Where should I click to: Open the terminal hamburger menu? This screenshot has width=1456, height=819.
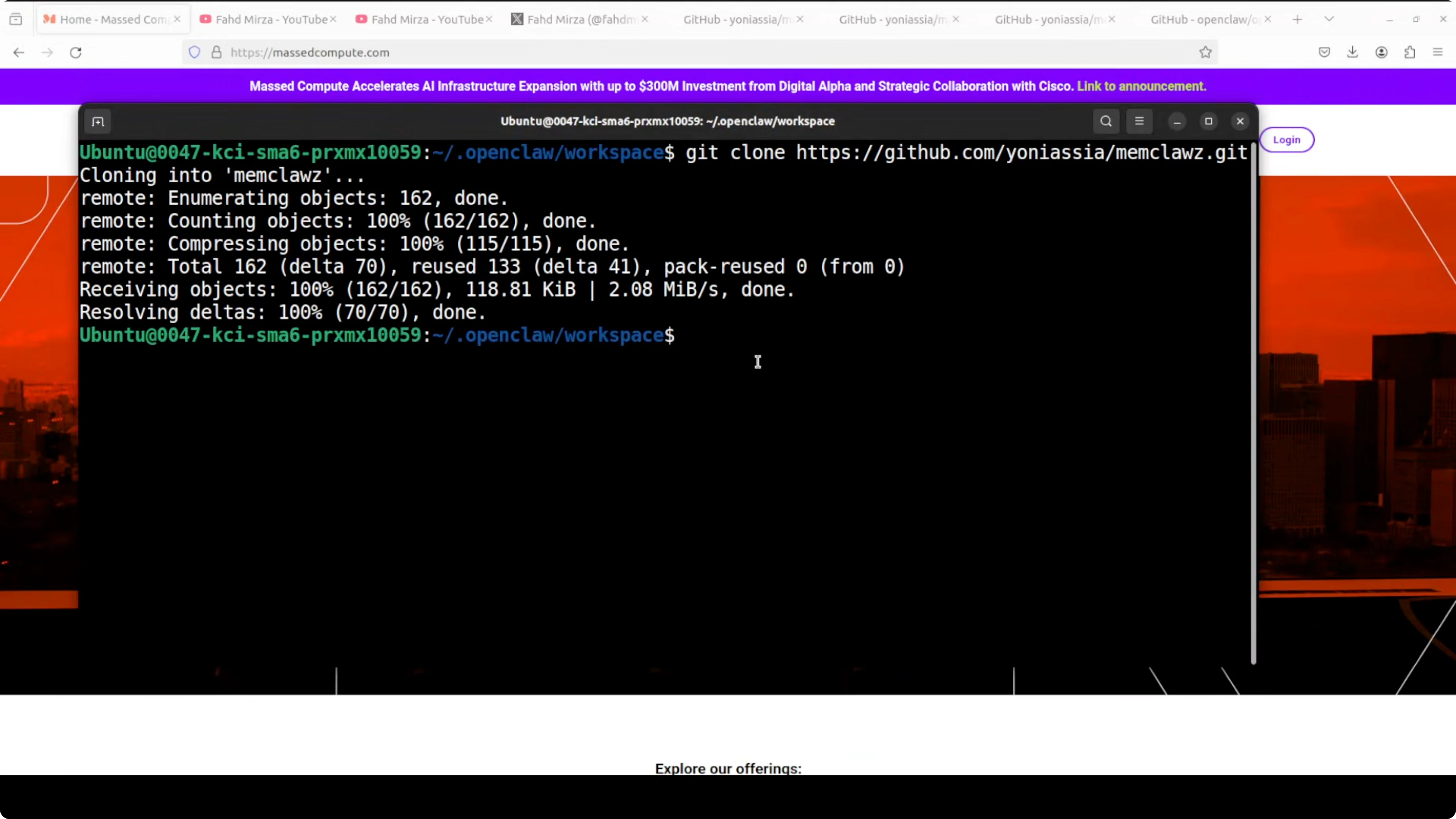click(x=1139, y=121)
